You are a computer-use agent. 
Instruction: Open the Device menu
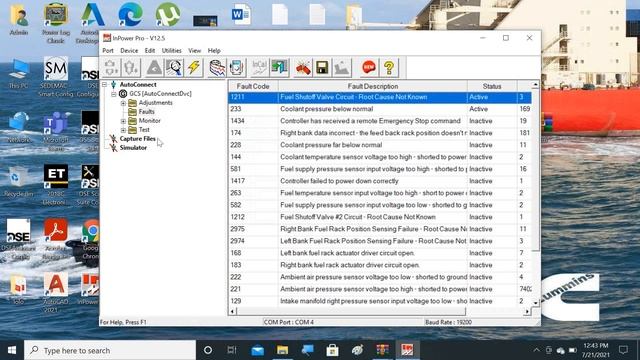[x=129, y=51]
